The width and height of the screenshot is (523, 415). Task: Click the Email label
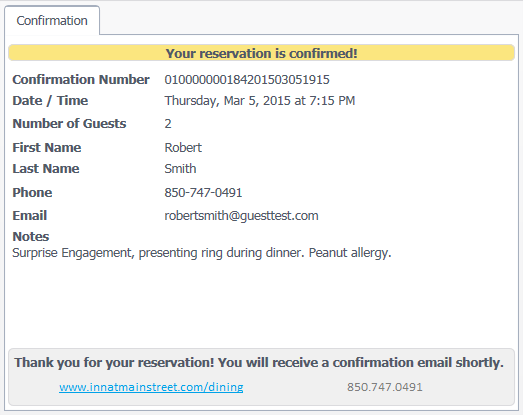(30, 216)
